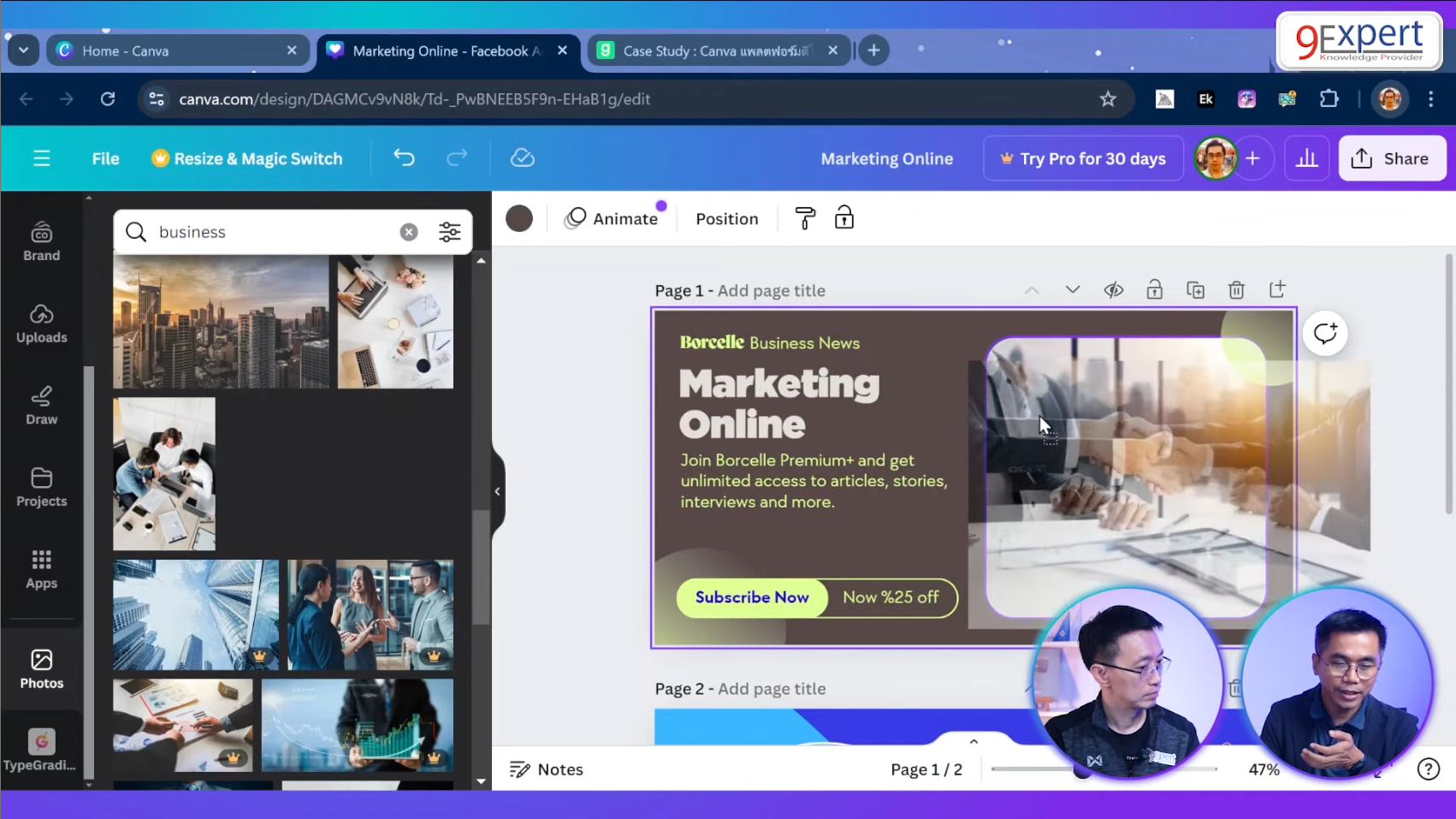Lock the selected element with the lock icon

pos(843,218)
